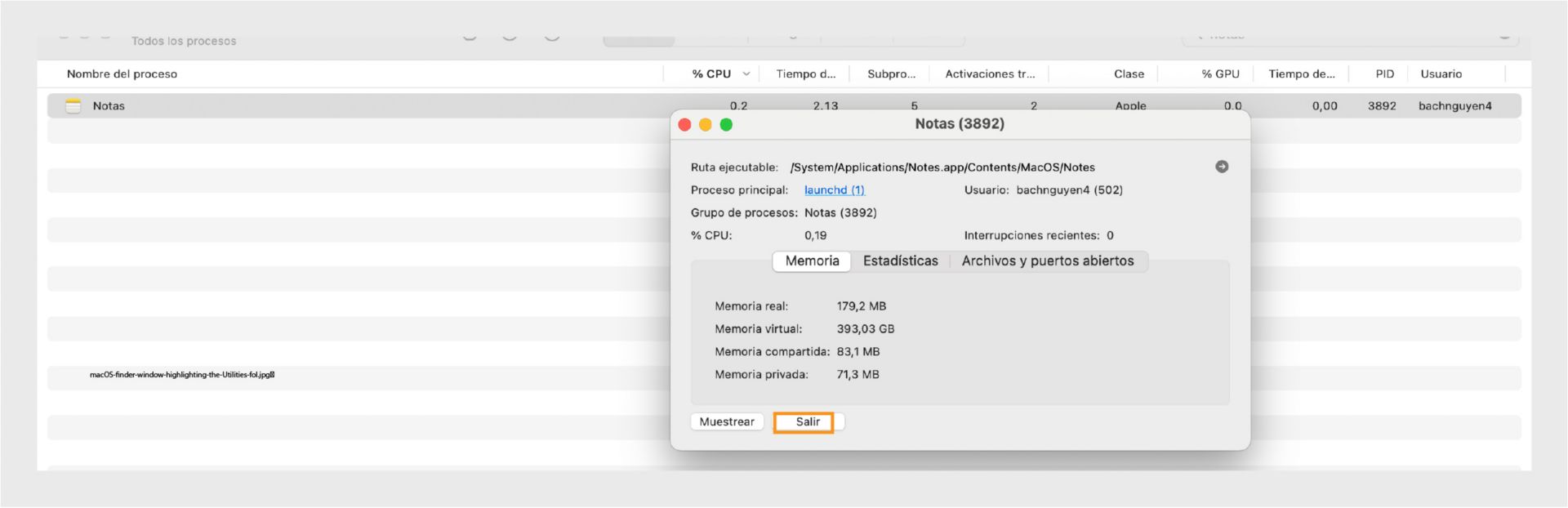Minimize the Notas (3892) info window
Screen dimensions: 1568x508
[705, 125]
